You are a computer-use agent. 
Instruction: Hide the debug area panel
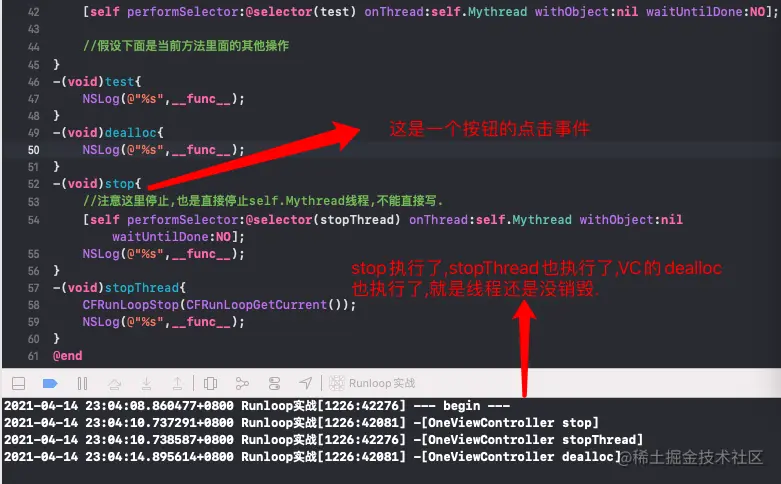18,383
